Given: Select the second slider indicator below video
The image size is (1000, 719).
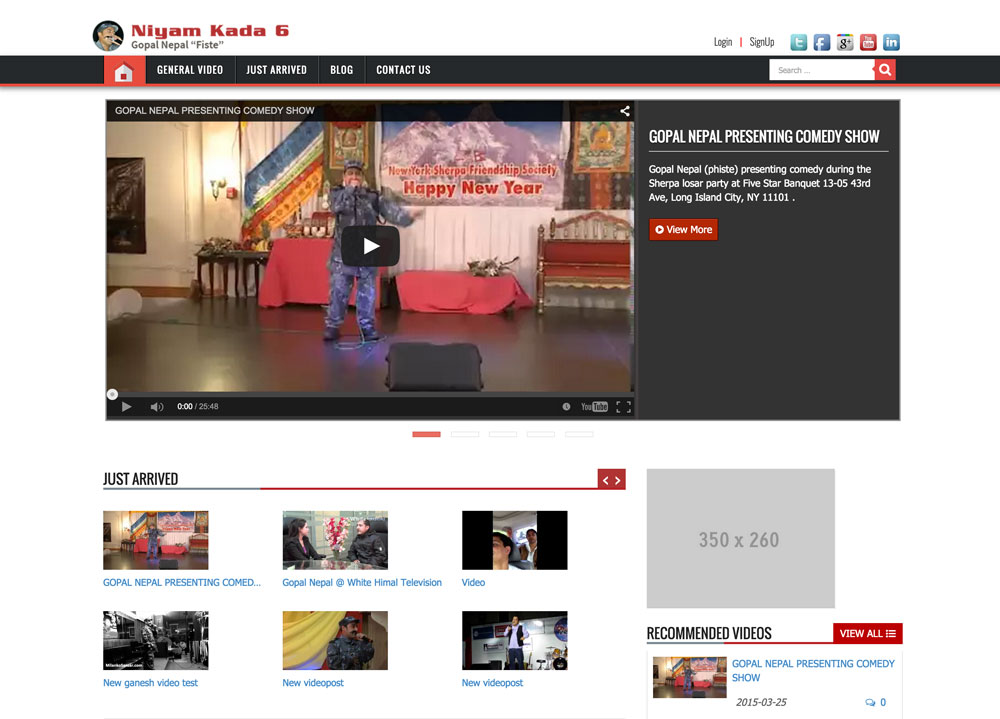Looking at the screenshot, I should click(x=465, y=434).
